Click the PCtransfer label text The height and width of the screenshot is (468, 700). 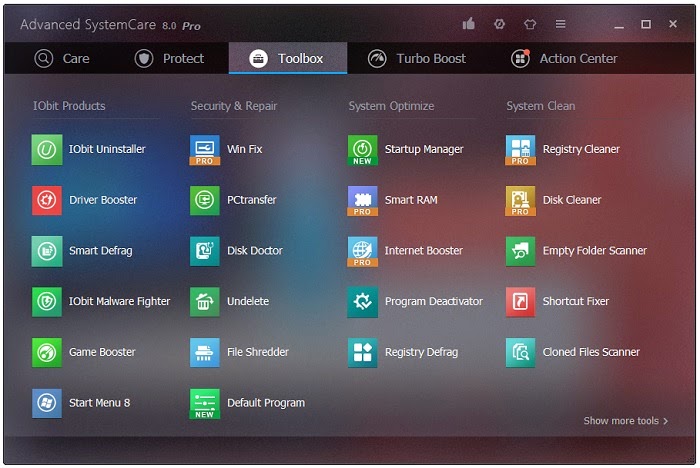tap(252, 200)
